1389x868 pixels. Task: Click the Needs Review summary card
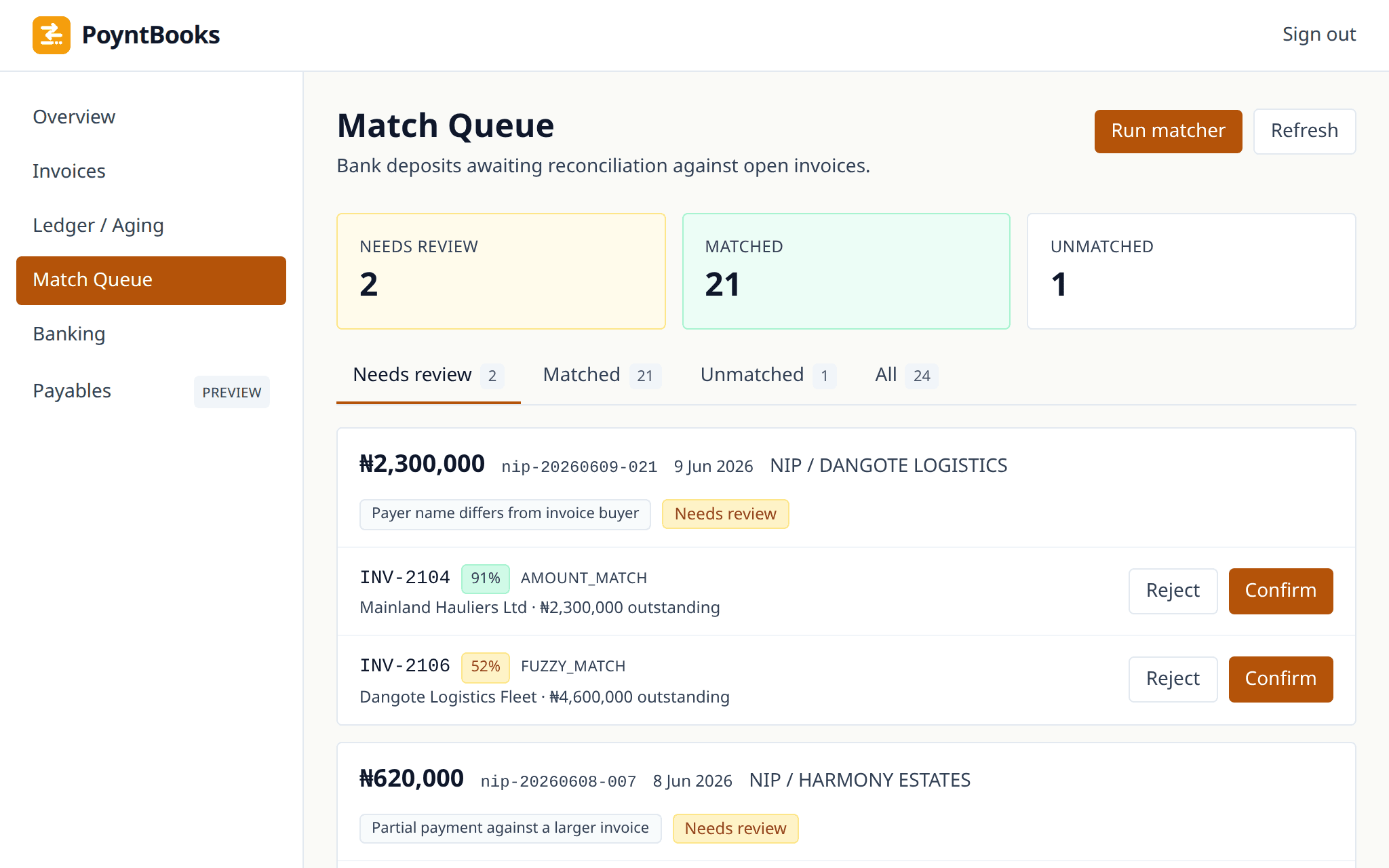coord(501,271)
